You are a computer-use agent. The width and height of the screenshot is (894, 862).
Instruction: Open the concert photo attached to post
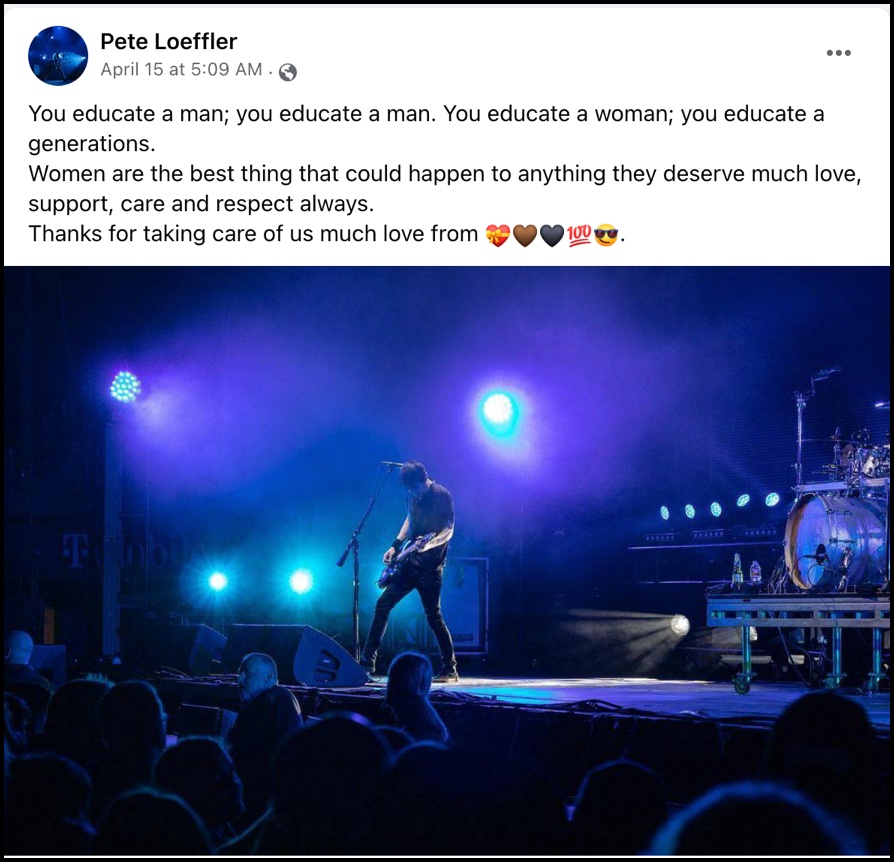447,561
